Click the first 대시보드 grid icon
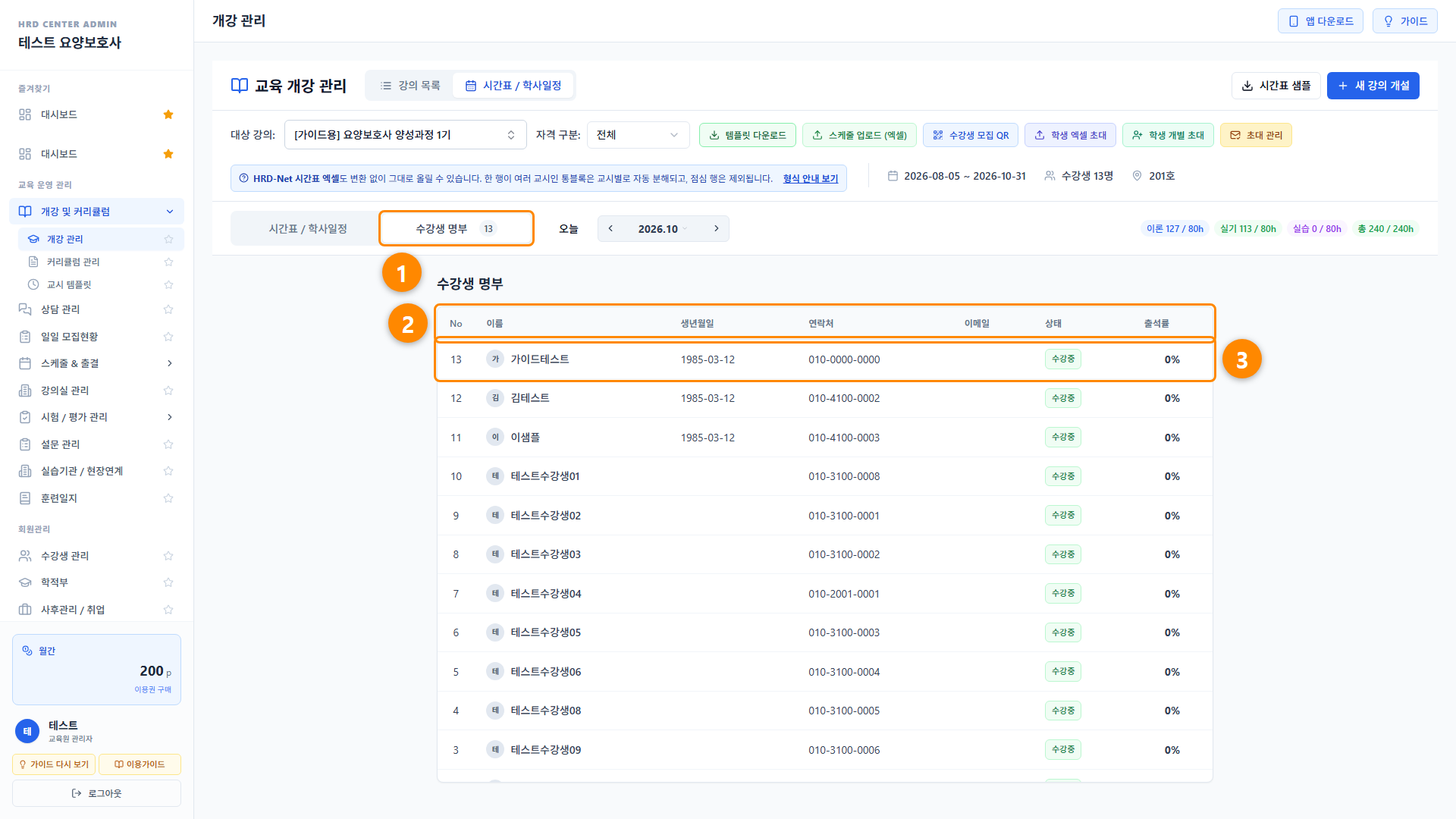Image resolution: width=1456 pixels, height=819 pixels. [25, 115]
